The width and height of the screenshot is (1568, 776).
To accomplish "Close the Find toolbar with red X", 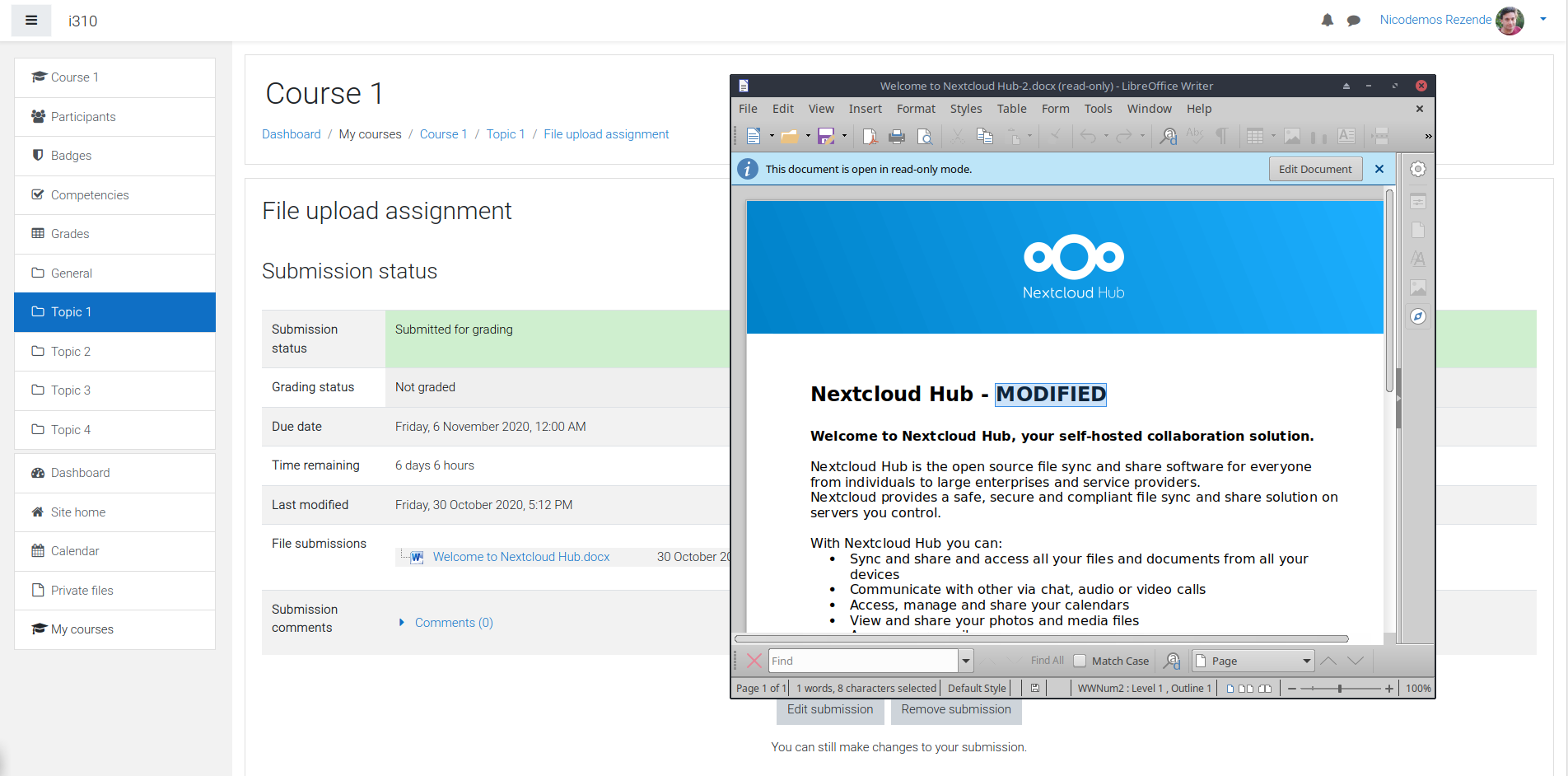I will [754, 661].
